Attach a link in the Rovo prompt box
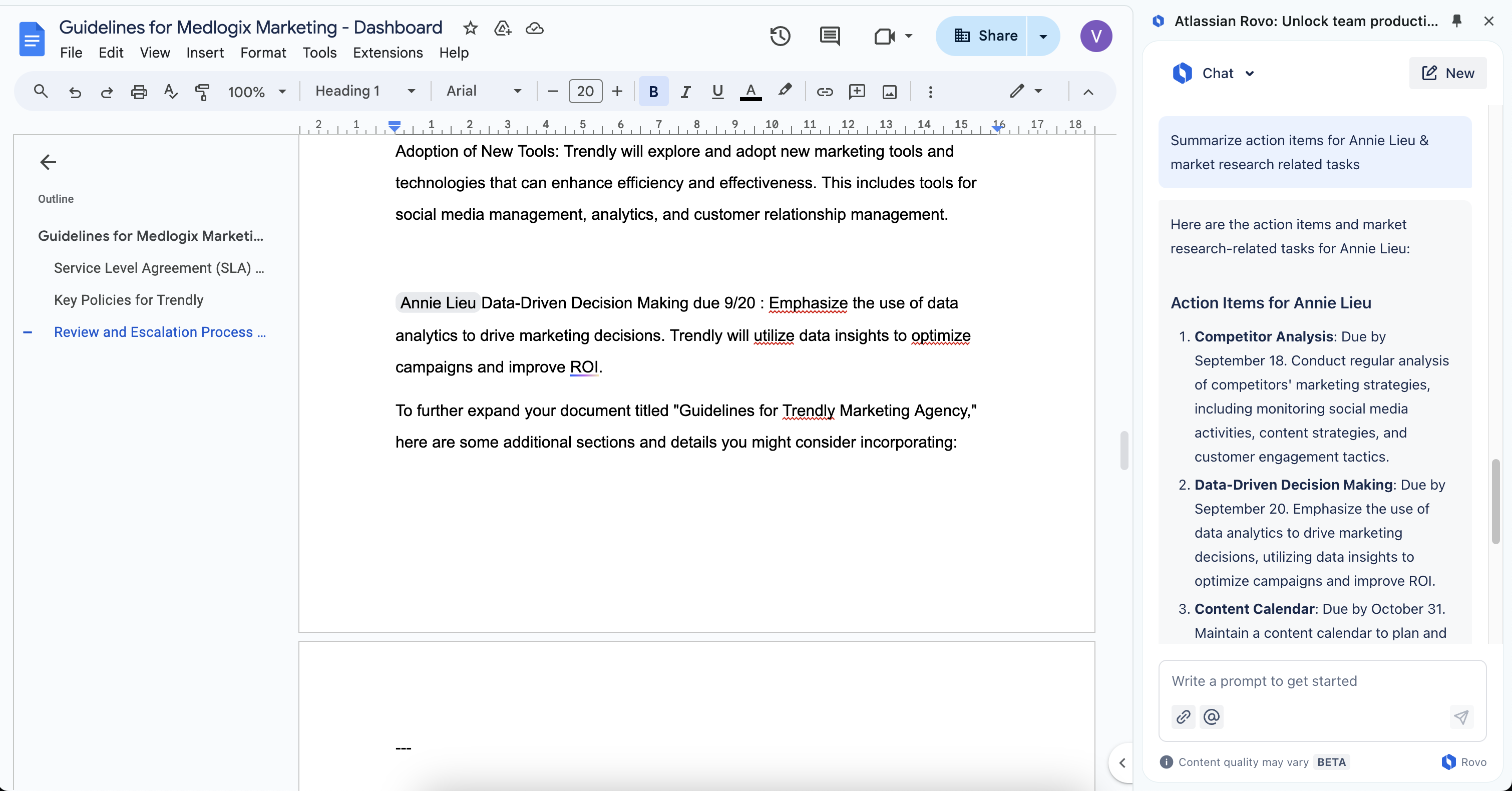This screenshot has height=791, width=1512. [1183, 716]
